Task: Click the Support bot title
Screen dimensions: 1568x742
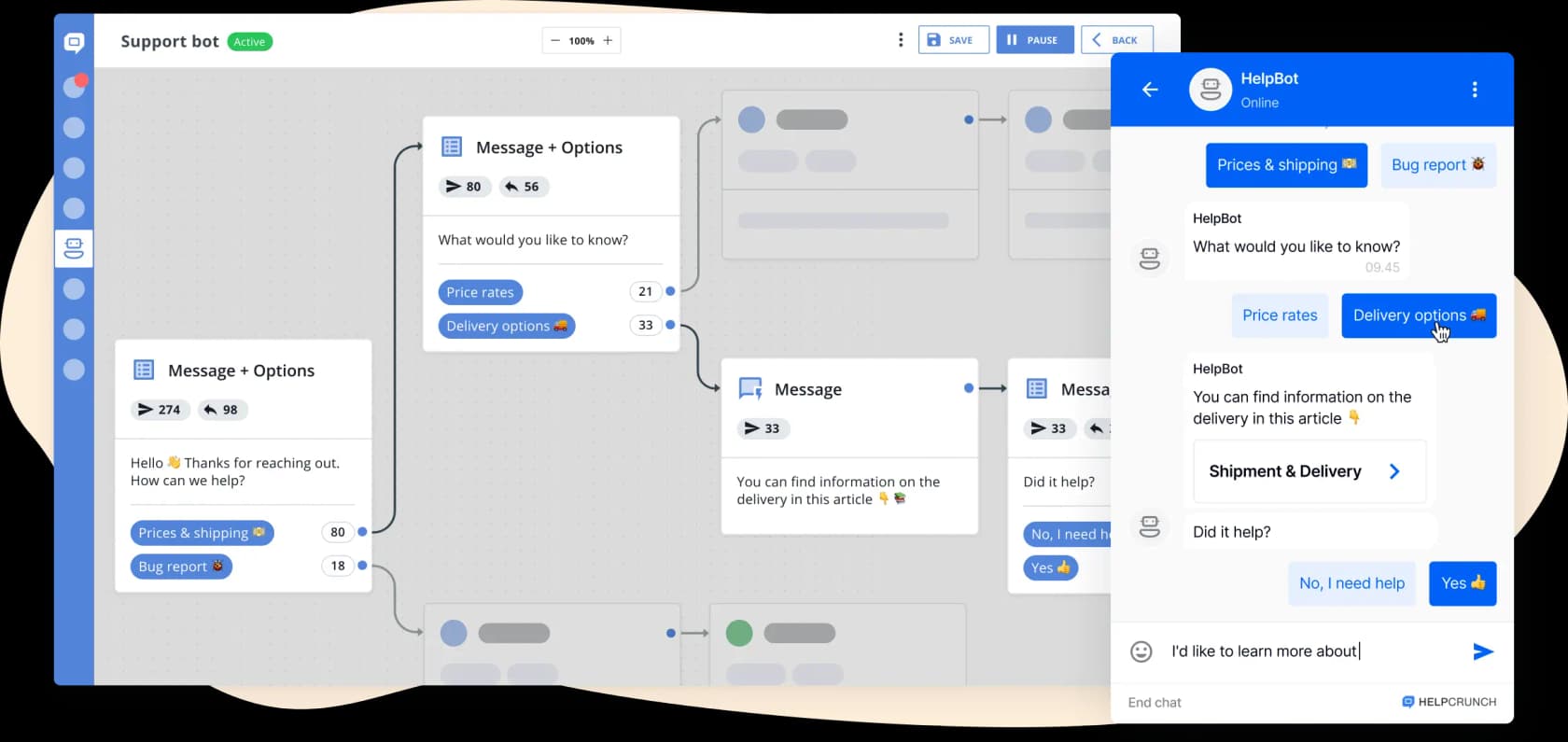Action: (170, 41)
